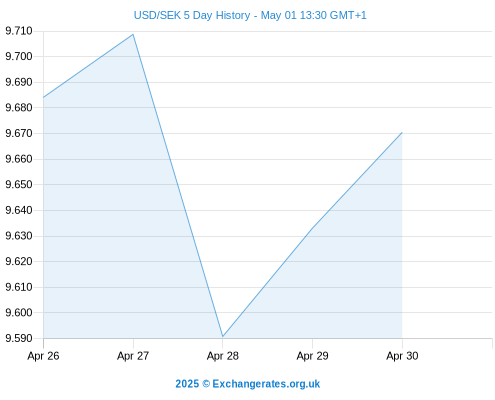The height and width of the screenshot is (400, 495).
Task: Select the Apr 29 x-axis label
Action: pyautogui.click(x=312, y=356)
